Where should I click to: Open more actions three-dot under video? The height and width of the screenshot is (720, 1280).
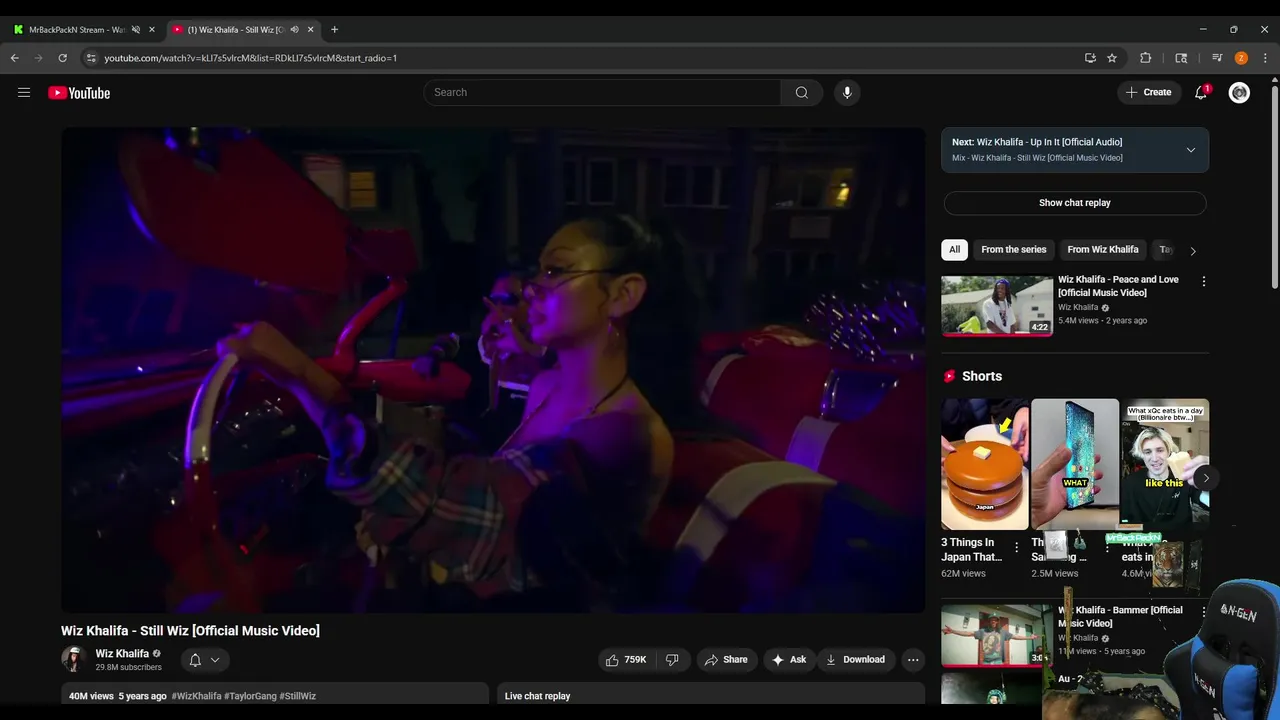pos(912,659)
